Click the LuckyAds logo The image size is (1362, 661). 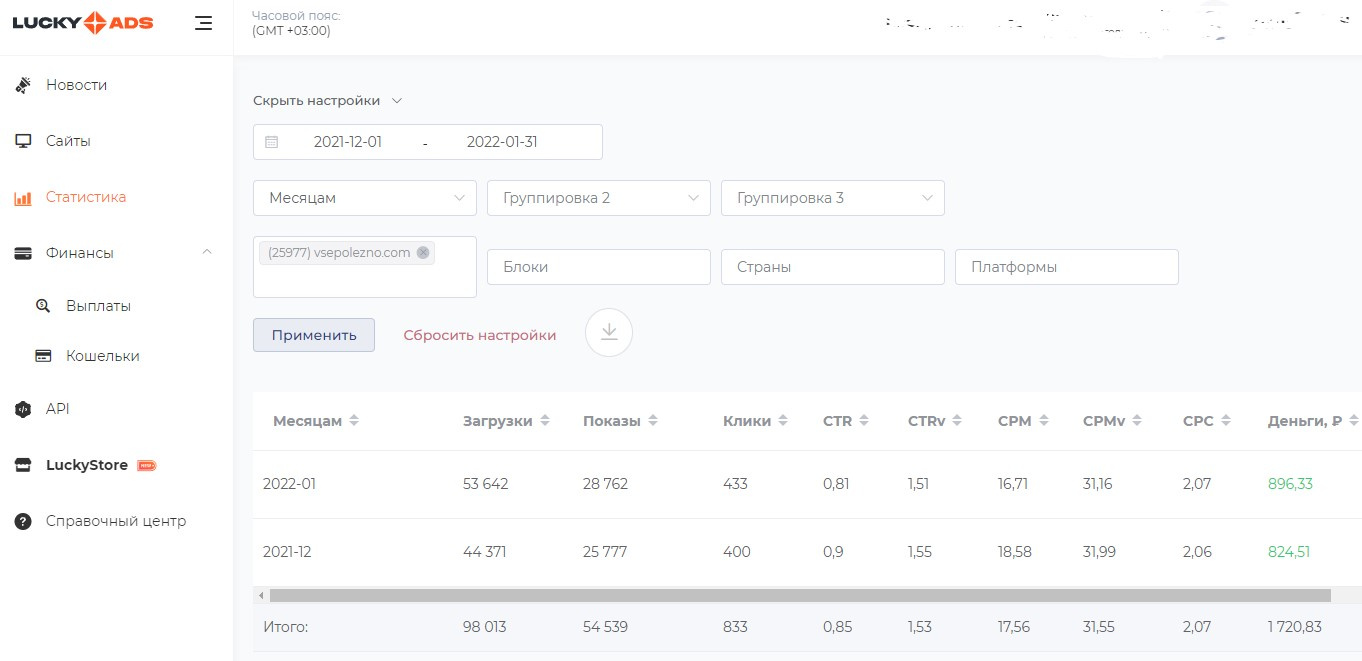click(x=82, y=23)
